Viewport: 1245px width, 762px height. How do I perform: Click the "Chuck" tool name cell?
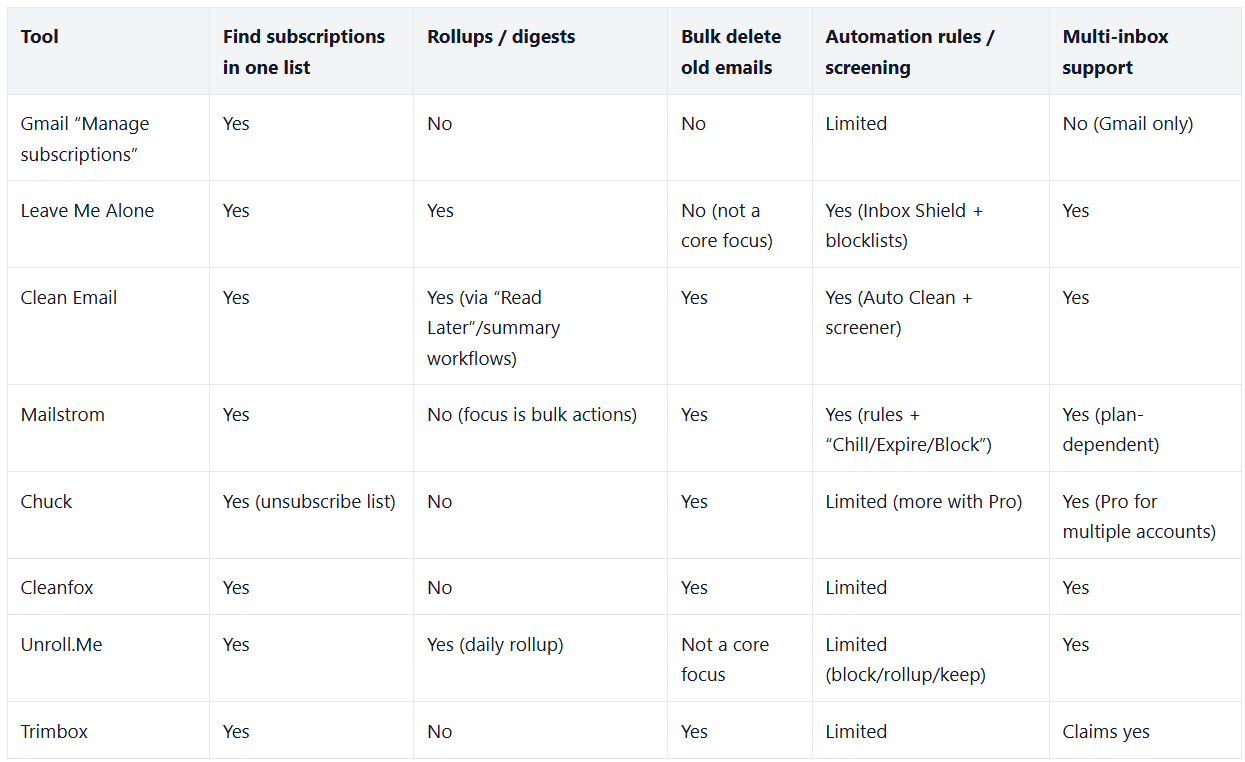[46, 502]
